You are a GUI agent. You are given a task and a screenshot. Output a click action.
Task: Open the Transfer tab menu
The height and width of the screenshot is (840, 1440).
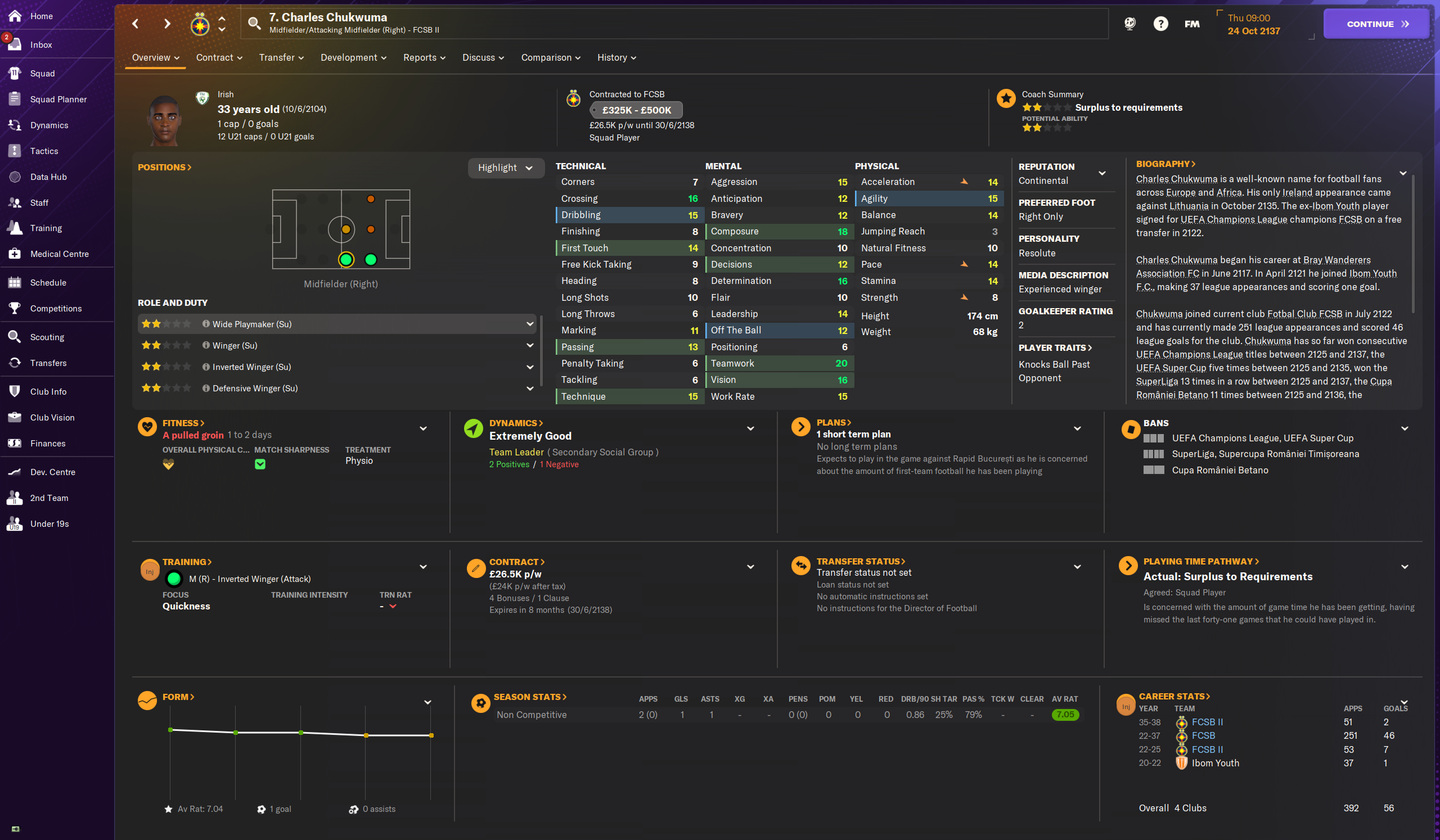click(x=281, y=58)
